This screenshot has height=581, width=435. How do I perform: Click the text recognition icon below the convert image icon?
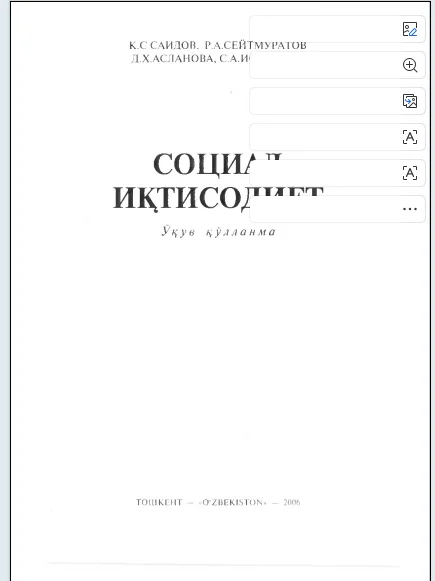coord(409,137)
